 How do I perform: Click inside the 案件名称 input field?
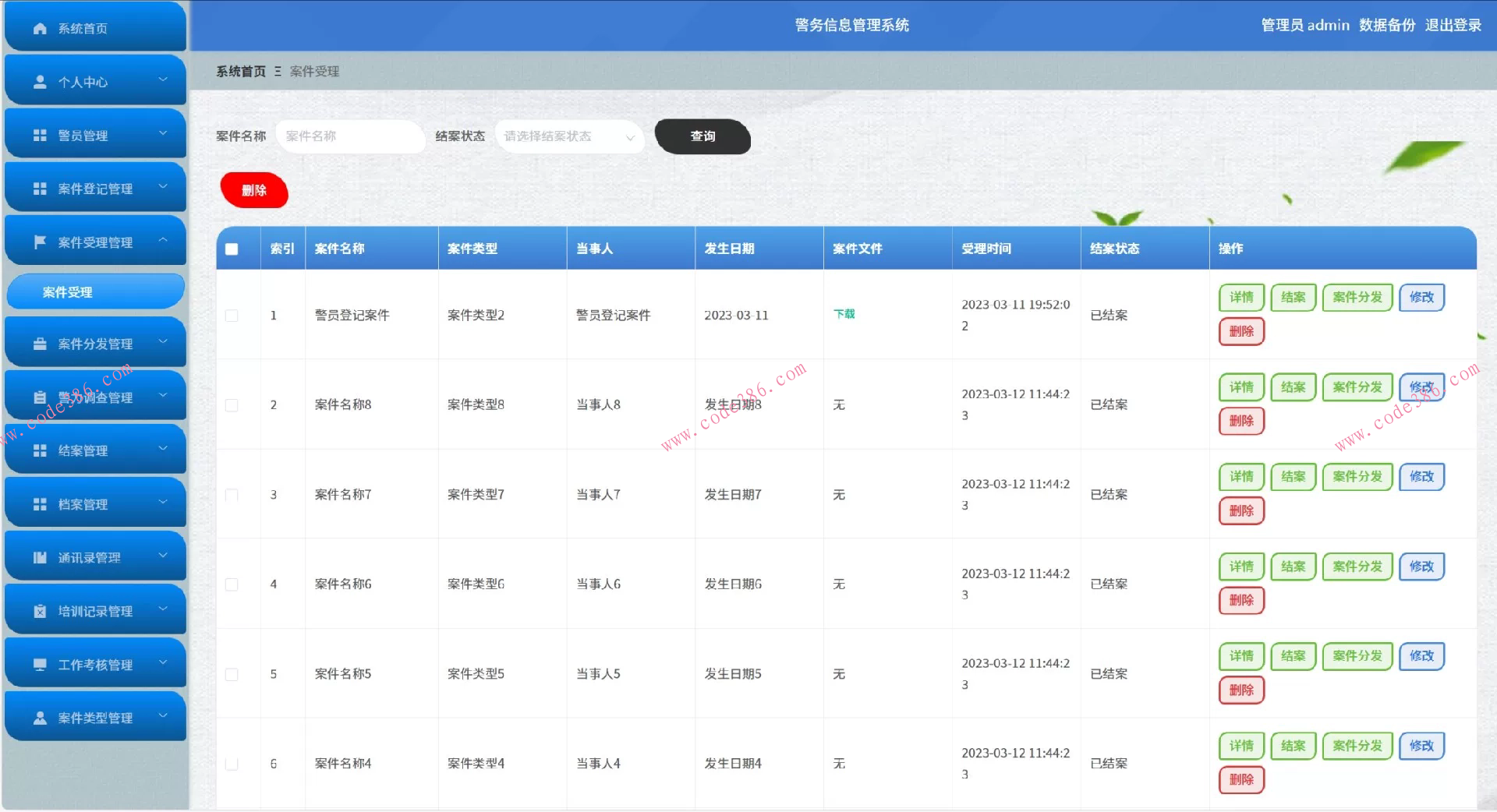350,136
